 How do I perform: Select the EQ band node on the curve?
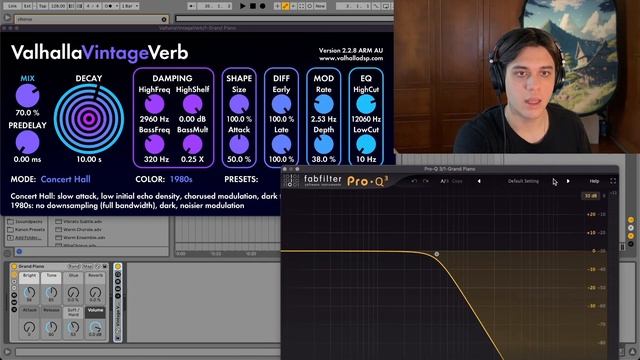(x=437, y=254)
